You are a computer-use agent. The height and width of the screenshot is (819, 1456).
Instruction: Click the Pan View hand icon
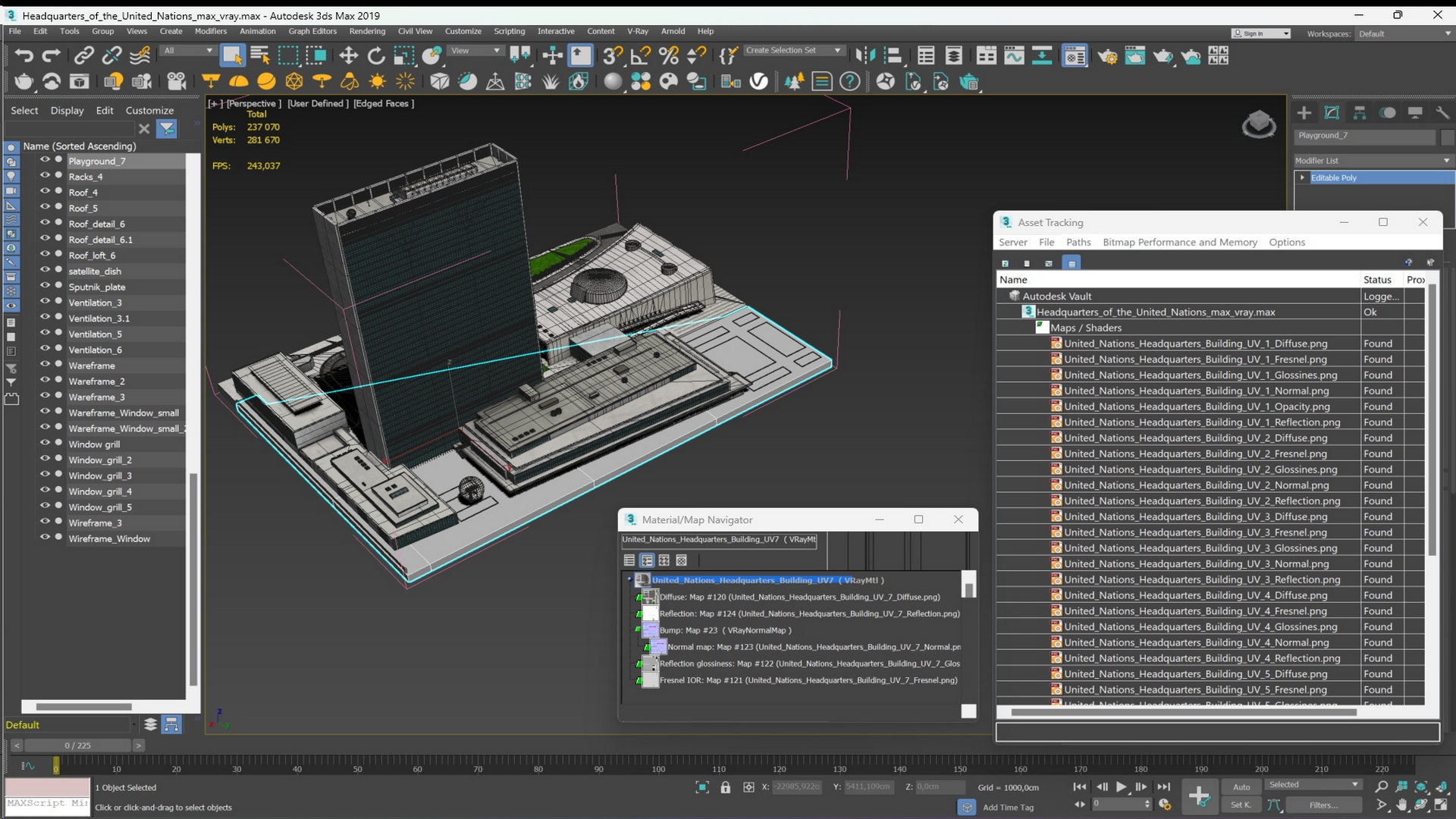(1401, 805)
